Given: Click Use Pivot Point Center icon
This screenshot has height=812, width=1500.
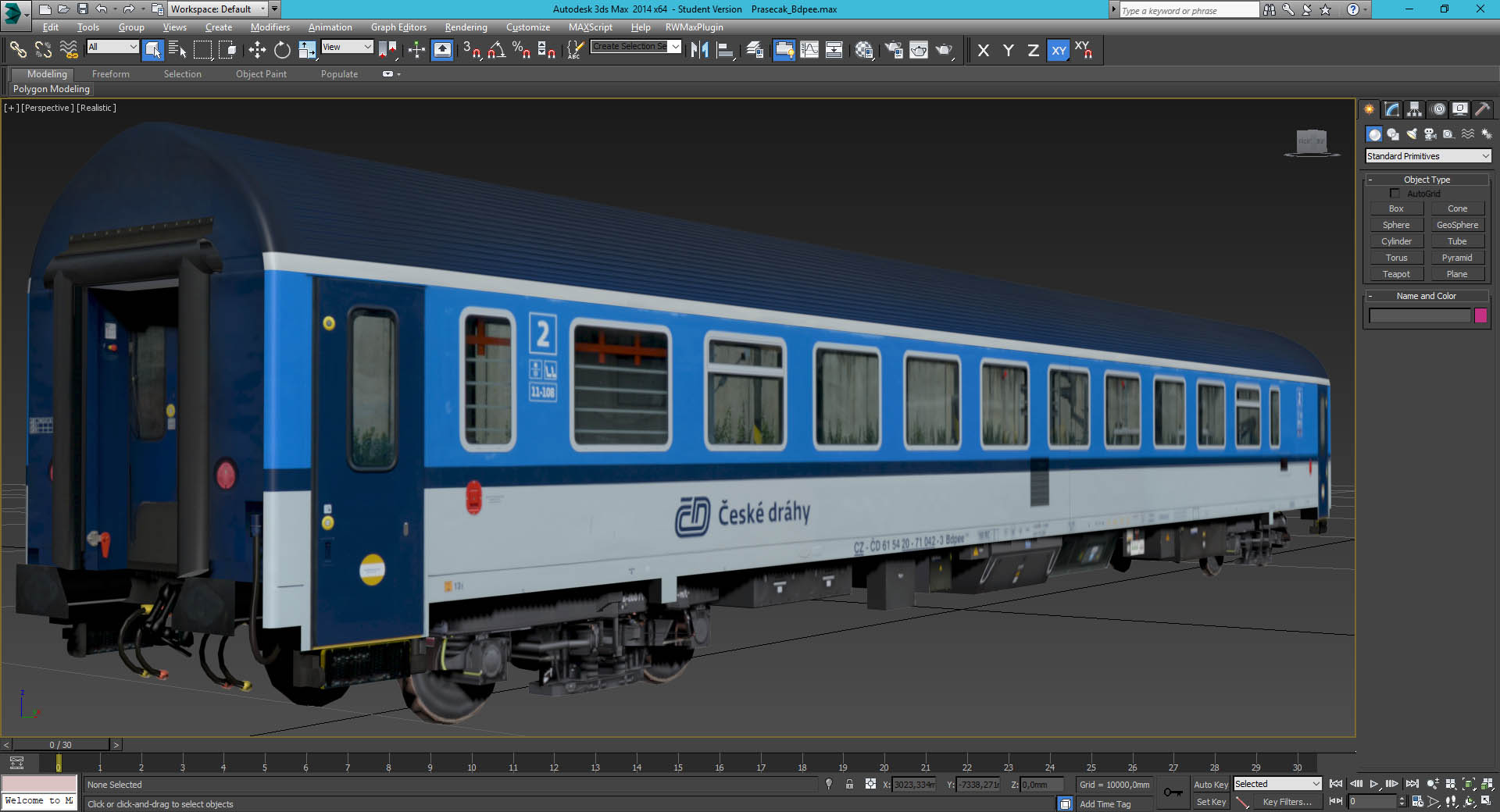Looking at the screenshot, I should tap(387, 50).
